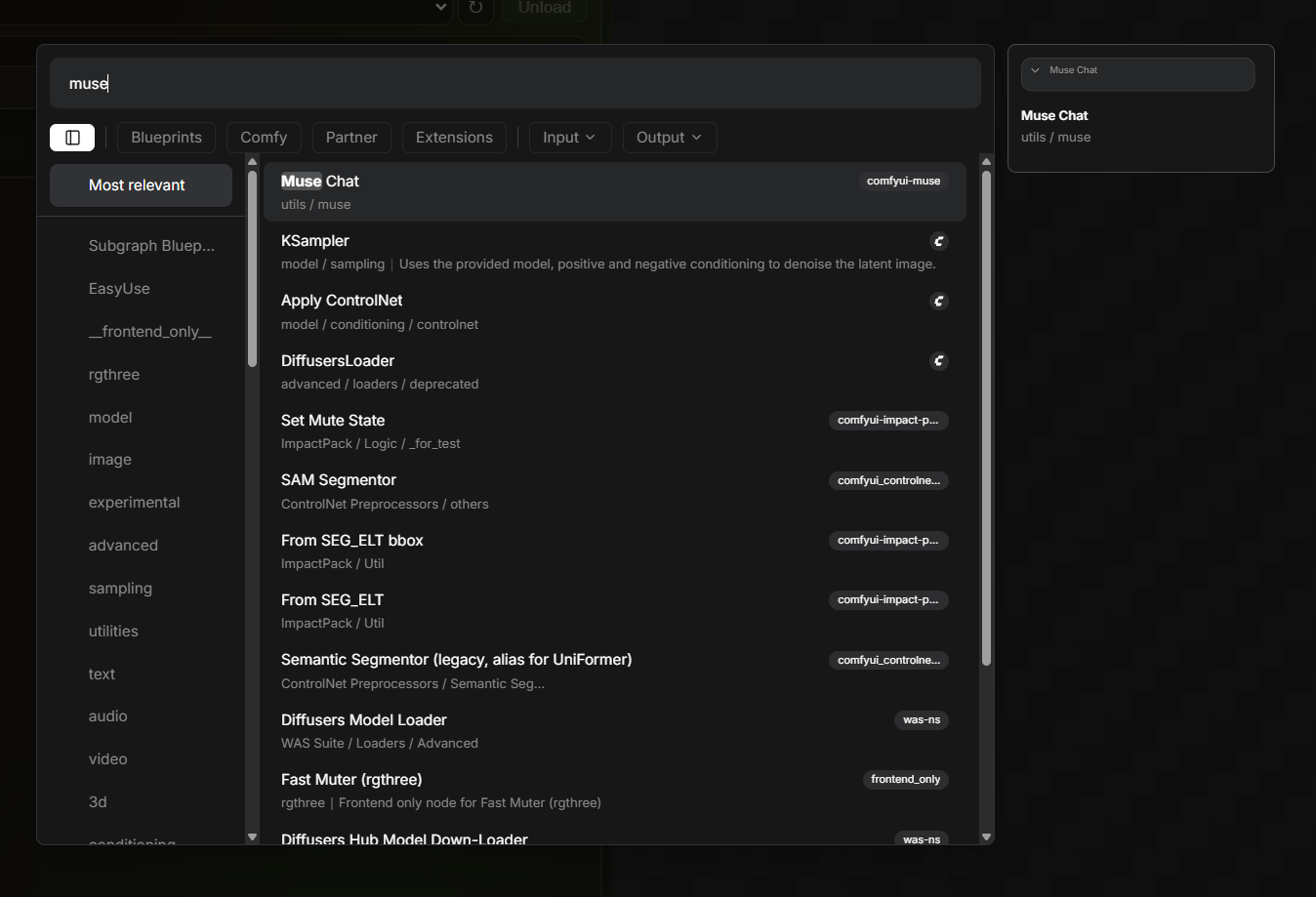Open the Input filter dropdown

pyautogui.click(x=570, y=138)
